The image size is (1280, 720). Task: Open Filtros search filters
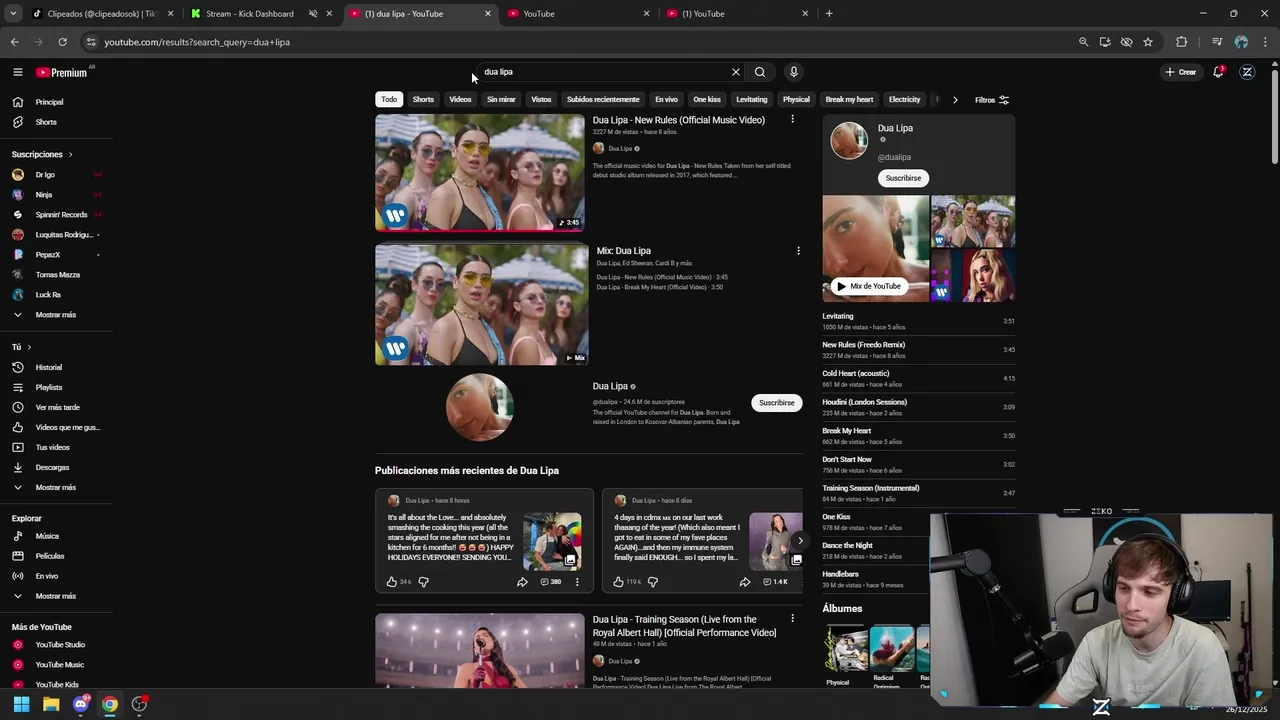click(x=992, y=100)
